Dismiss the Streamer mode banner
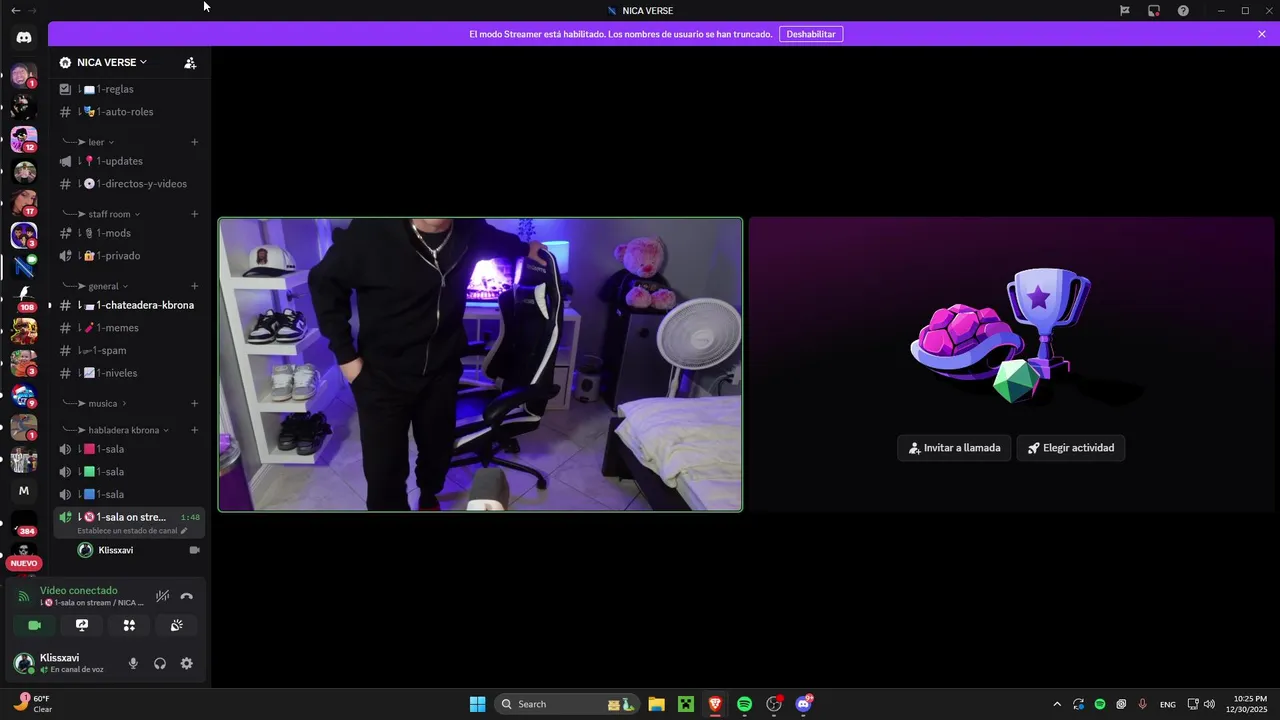Viewport: 1280px width, 720px height. pos(1262,34)
